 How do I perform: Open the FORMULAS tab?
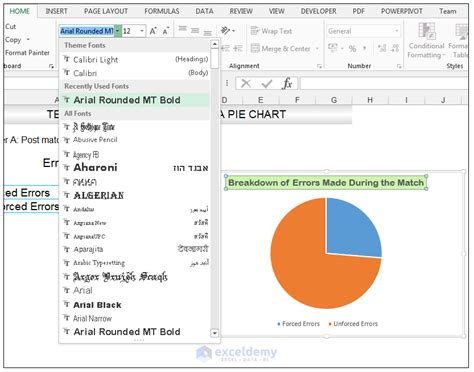tap(162, 11)
